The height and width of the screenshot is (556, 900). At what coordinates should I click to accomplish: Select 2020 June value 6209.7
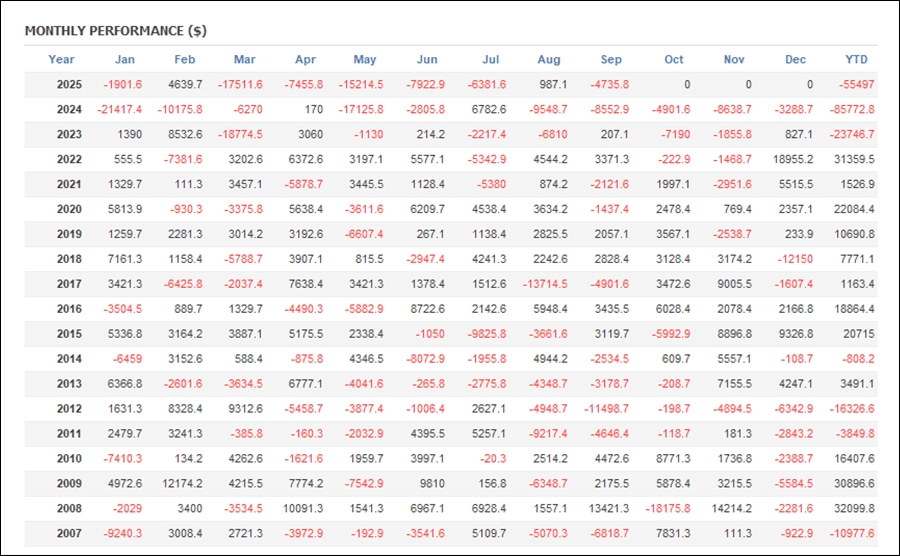pos(428,209)
